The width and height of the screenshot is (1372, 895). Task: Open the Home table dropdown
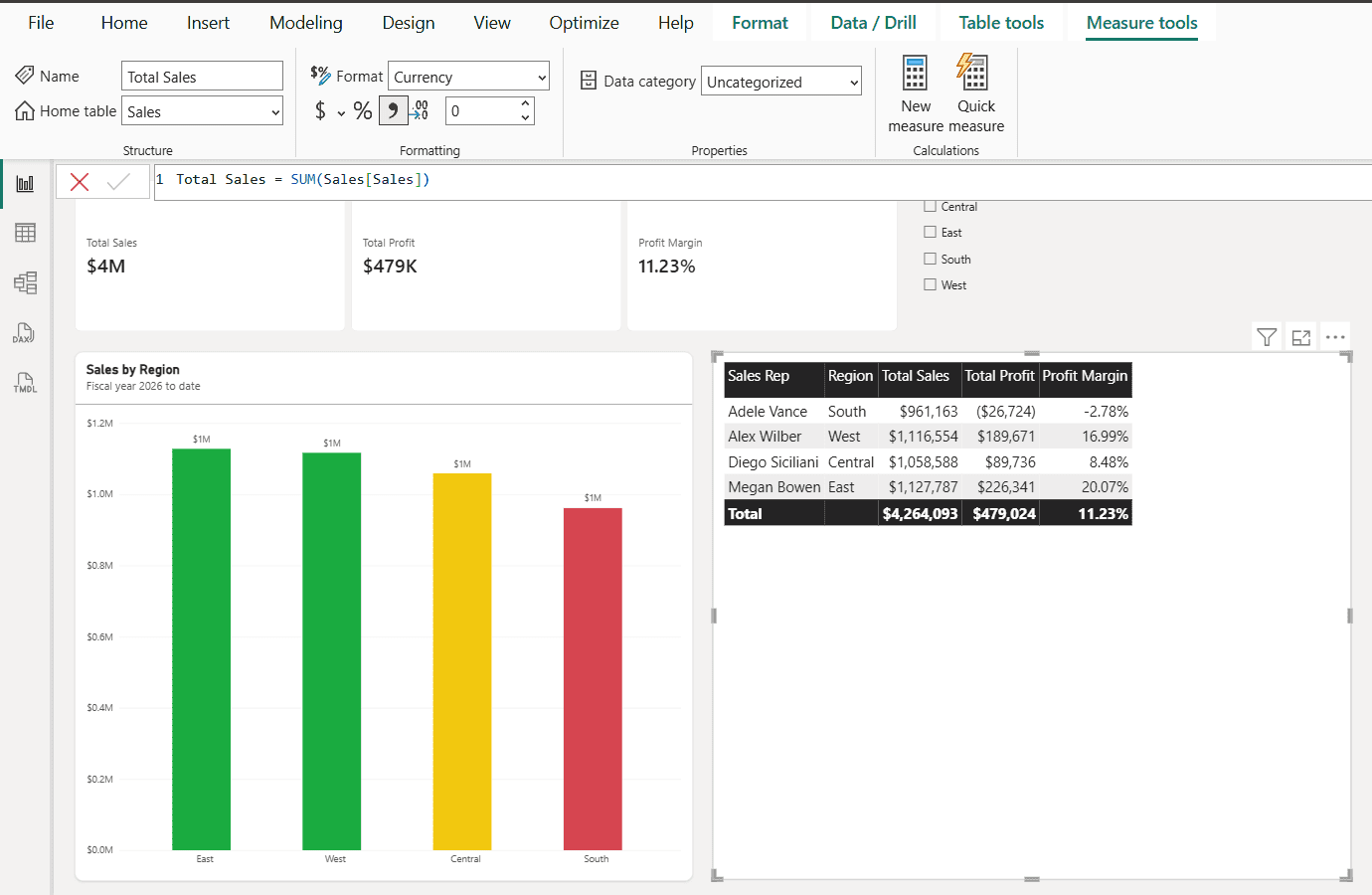point(203,111)
